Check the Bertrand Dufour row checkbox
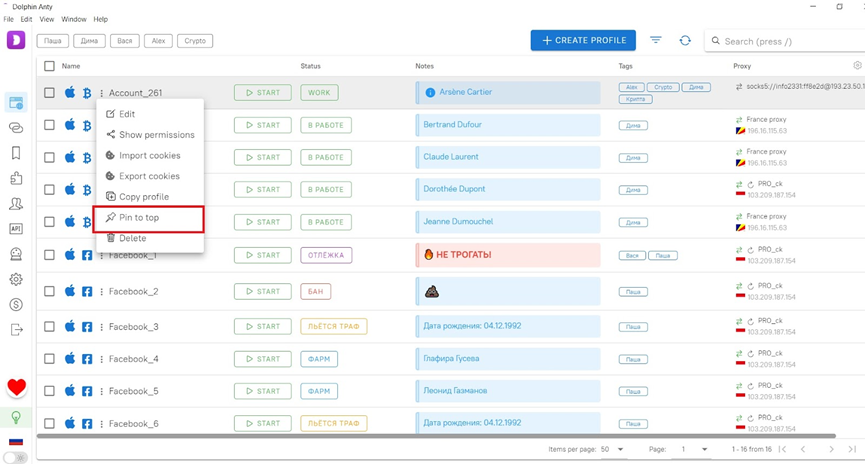Viewport: 865px width, 464px height. pyautogui.click(x=49, y=125)
